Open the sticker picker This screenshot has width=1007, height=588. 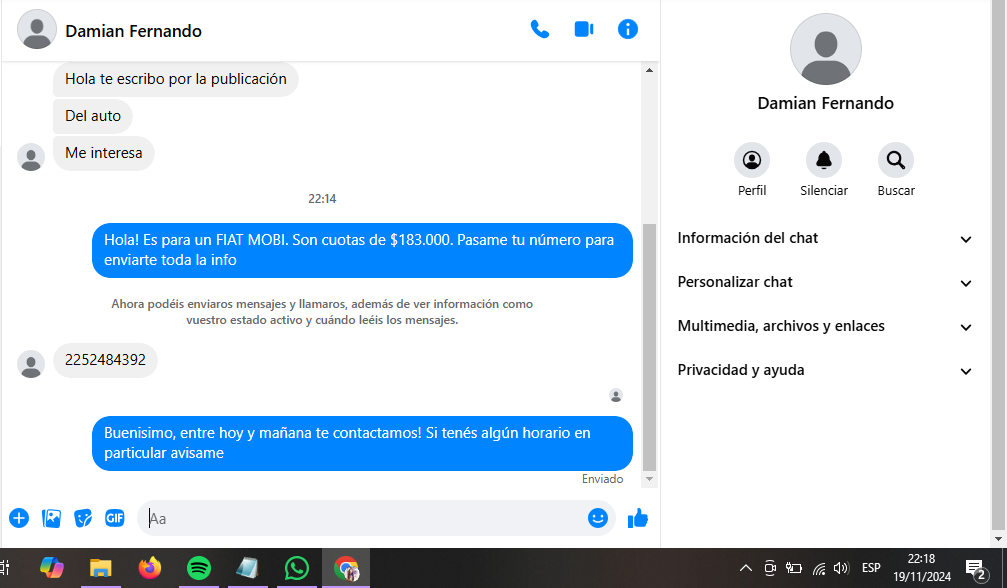[x=84, y=518]
